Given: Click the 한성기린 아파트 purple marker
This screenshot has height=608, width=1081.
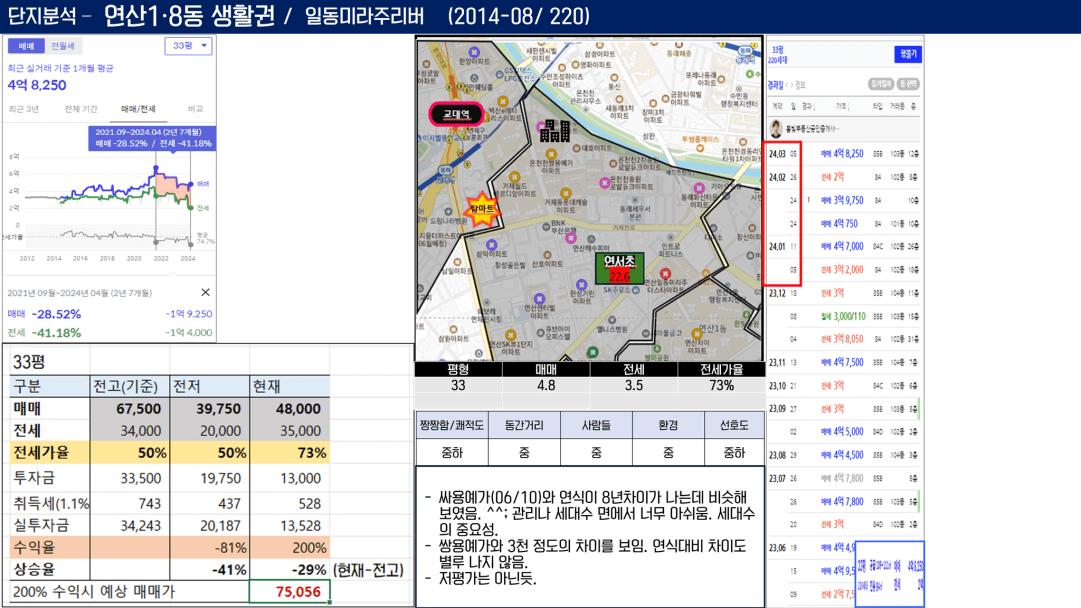Looking at the screenshot, I should tap(582, 283).
